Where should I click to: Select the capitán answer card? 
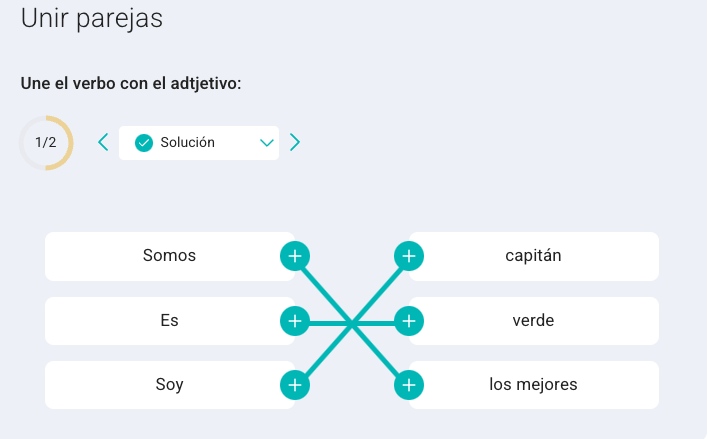tap(534, 256)
